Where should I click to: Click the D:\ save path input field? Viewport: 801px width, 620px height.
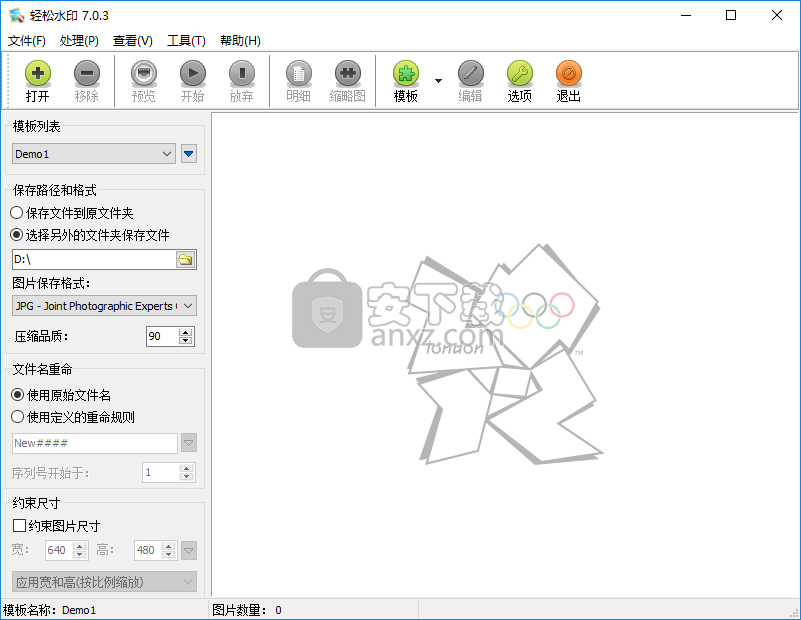click(94, 259)
